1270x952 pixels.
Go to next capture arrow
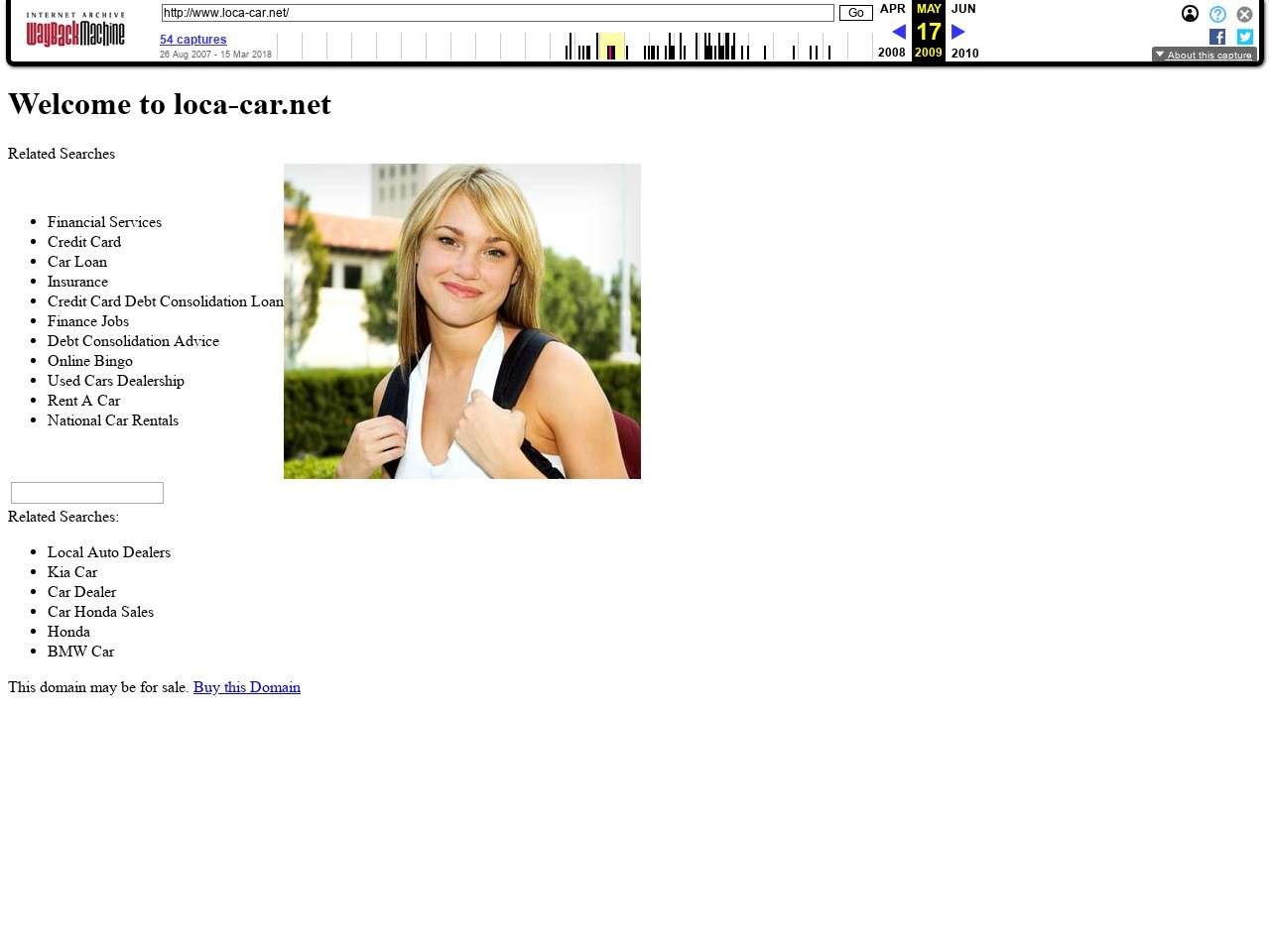click(958, 32)
